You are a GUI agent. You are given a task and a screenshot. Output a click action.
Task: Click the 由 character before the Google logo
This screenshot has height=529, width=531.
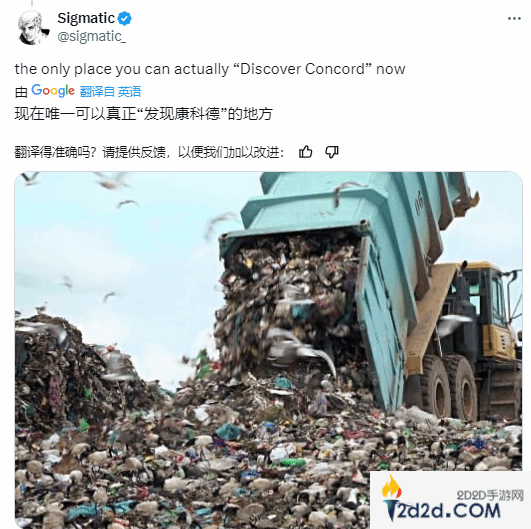point(21,92)
